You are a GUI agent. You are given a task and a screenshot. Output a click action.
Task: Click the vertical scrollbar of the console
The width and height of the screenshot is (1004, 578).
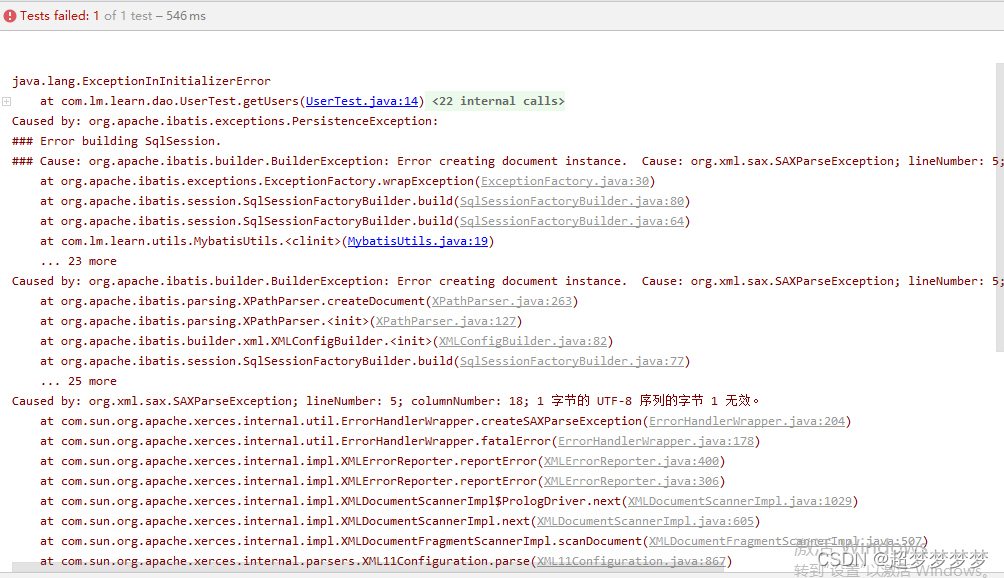click(x=1000, y=207)
